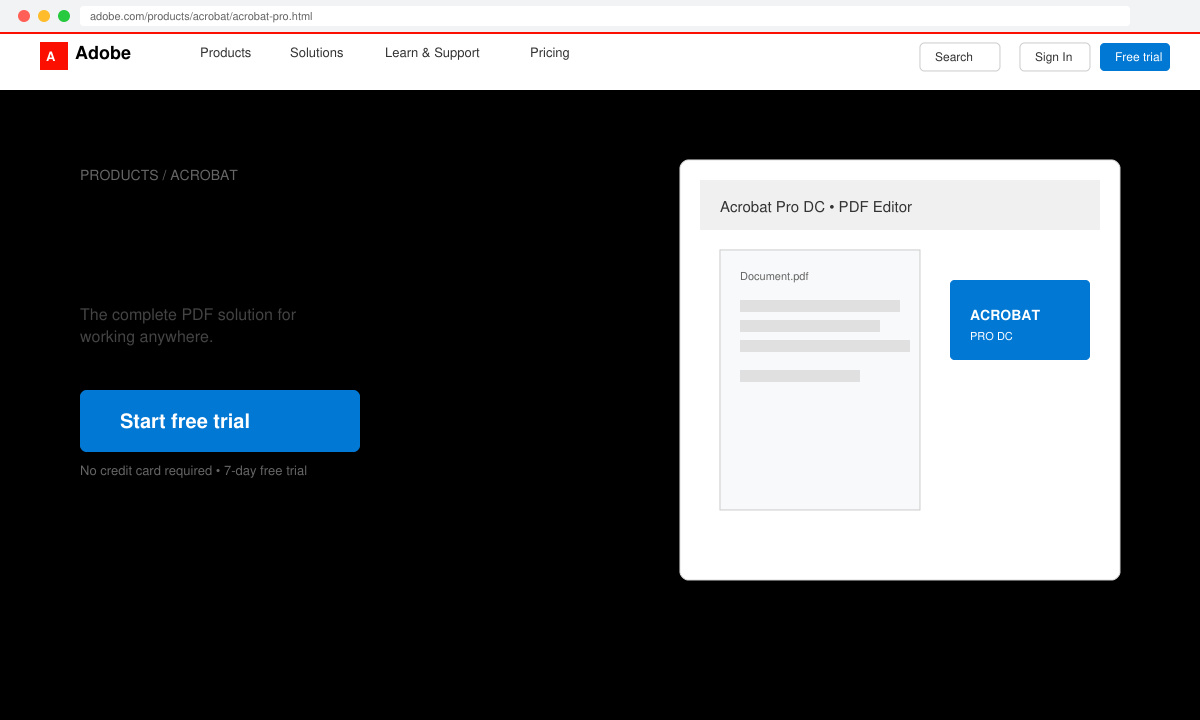Click the Sign In button

coord(1055,57)
